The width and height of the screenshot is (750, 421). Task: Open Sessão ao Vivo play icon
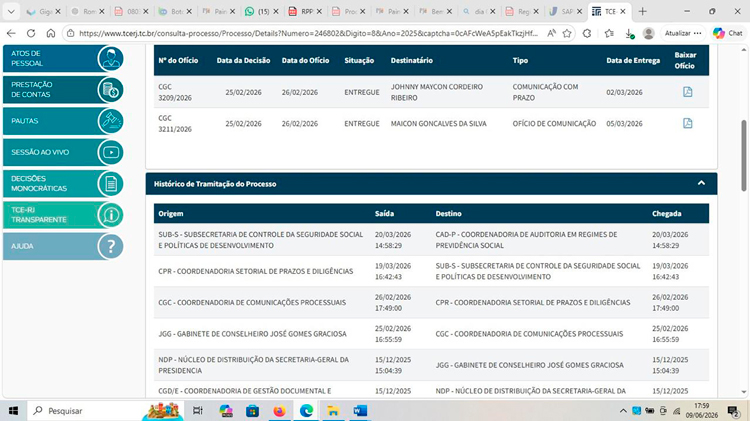(x=110, y=152)
